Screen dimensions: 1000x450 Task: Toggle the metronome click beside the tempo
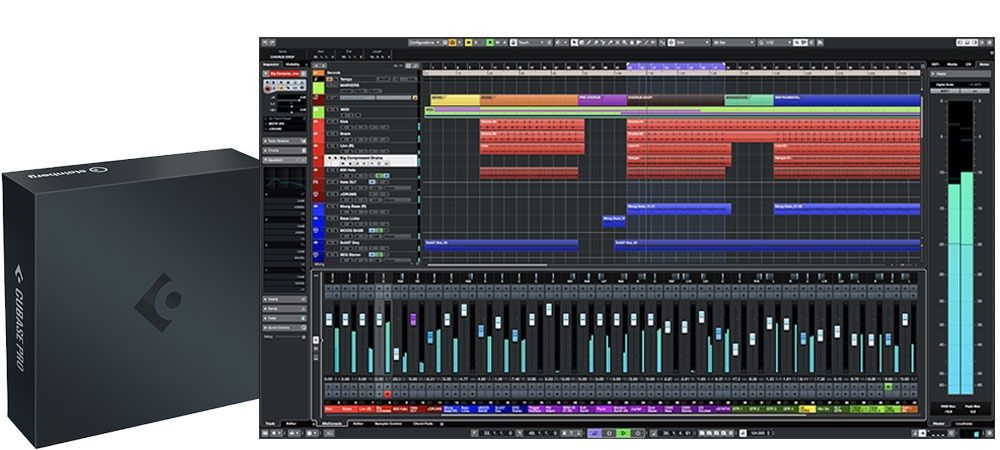(x=743, y=433)
